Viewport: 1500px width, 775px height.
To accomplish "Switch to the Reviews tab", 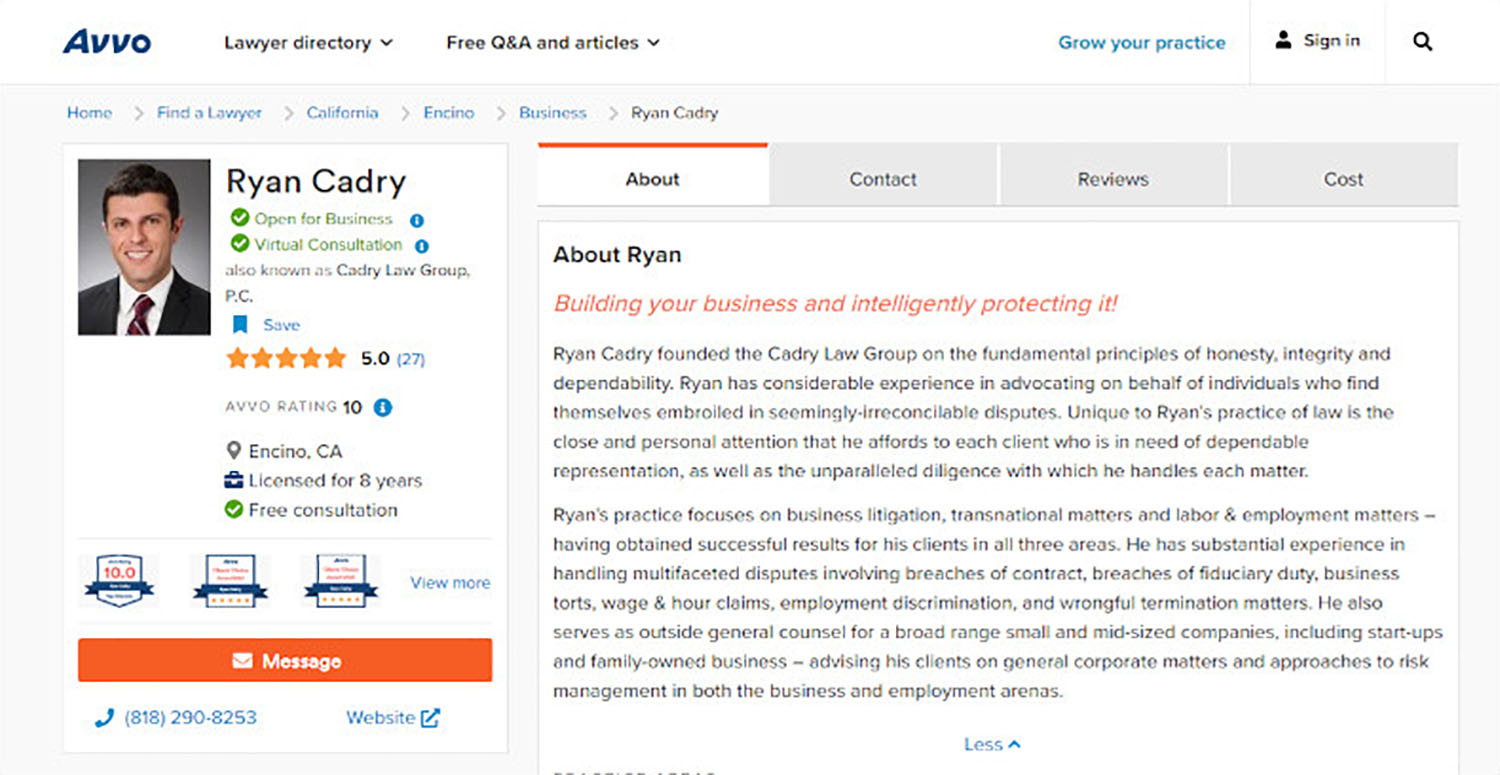I will [x=1113, y=178].
